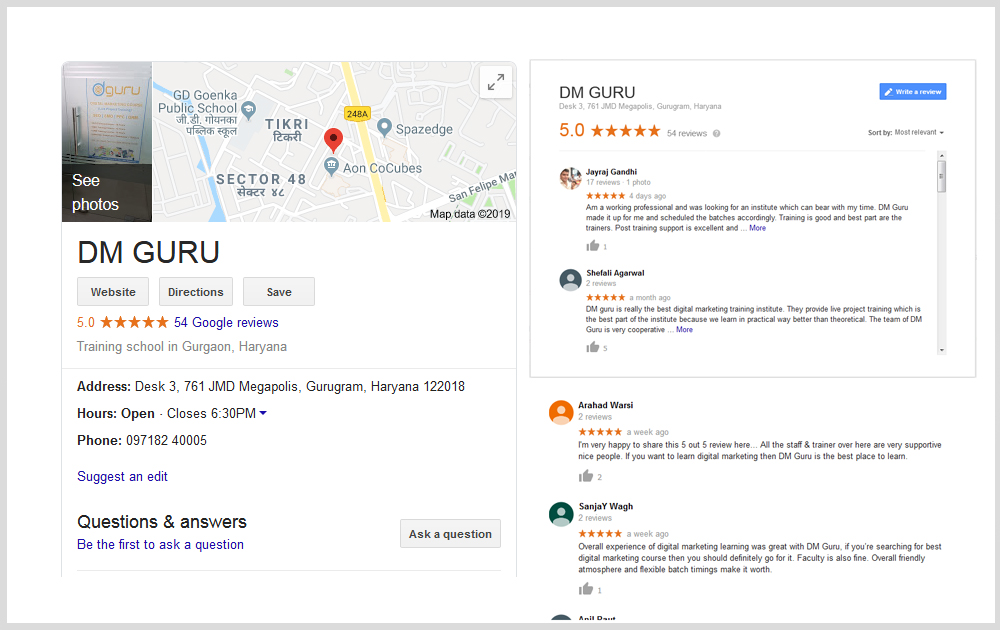This screenshot has height=630, width=1000.
Task: Open SanjaY Wagh reviewer name
Action: click(x=605, y=506)
